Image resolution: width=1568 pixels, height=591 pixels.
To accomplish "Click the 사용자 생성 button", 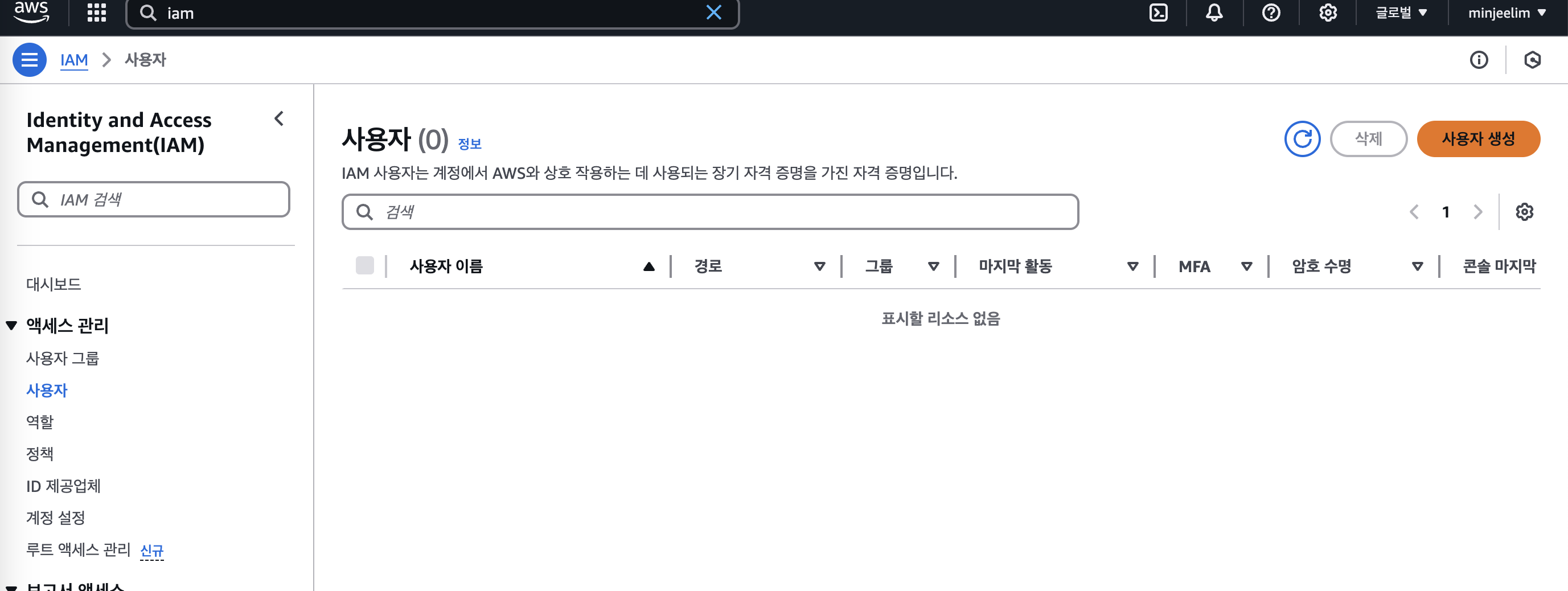I will [1478, 139].
